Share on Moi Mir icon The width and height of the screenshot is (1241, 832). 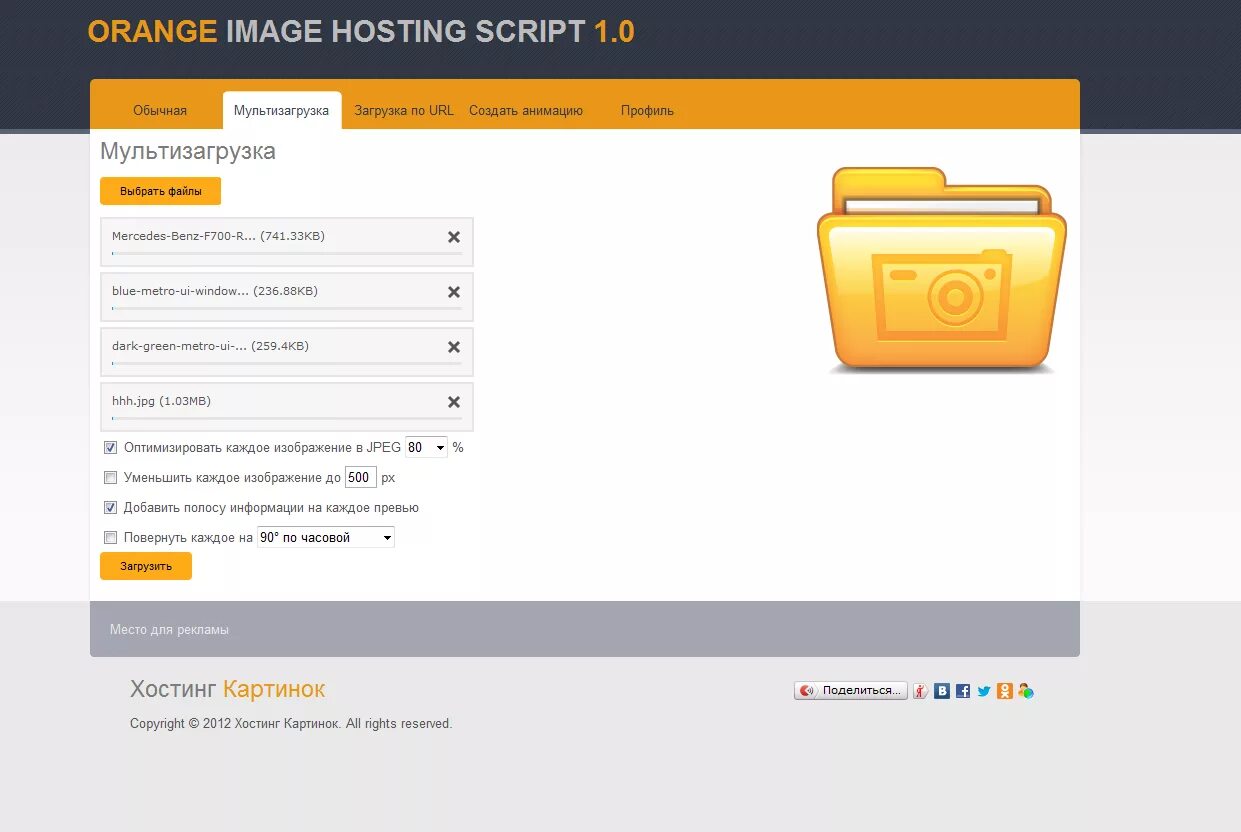point(1025,691)
